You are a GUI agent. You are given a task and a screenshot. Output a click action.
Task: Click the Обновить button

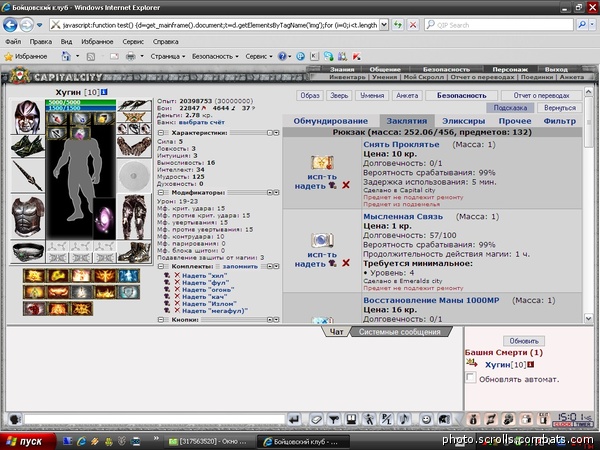524,341
